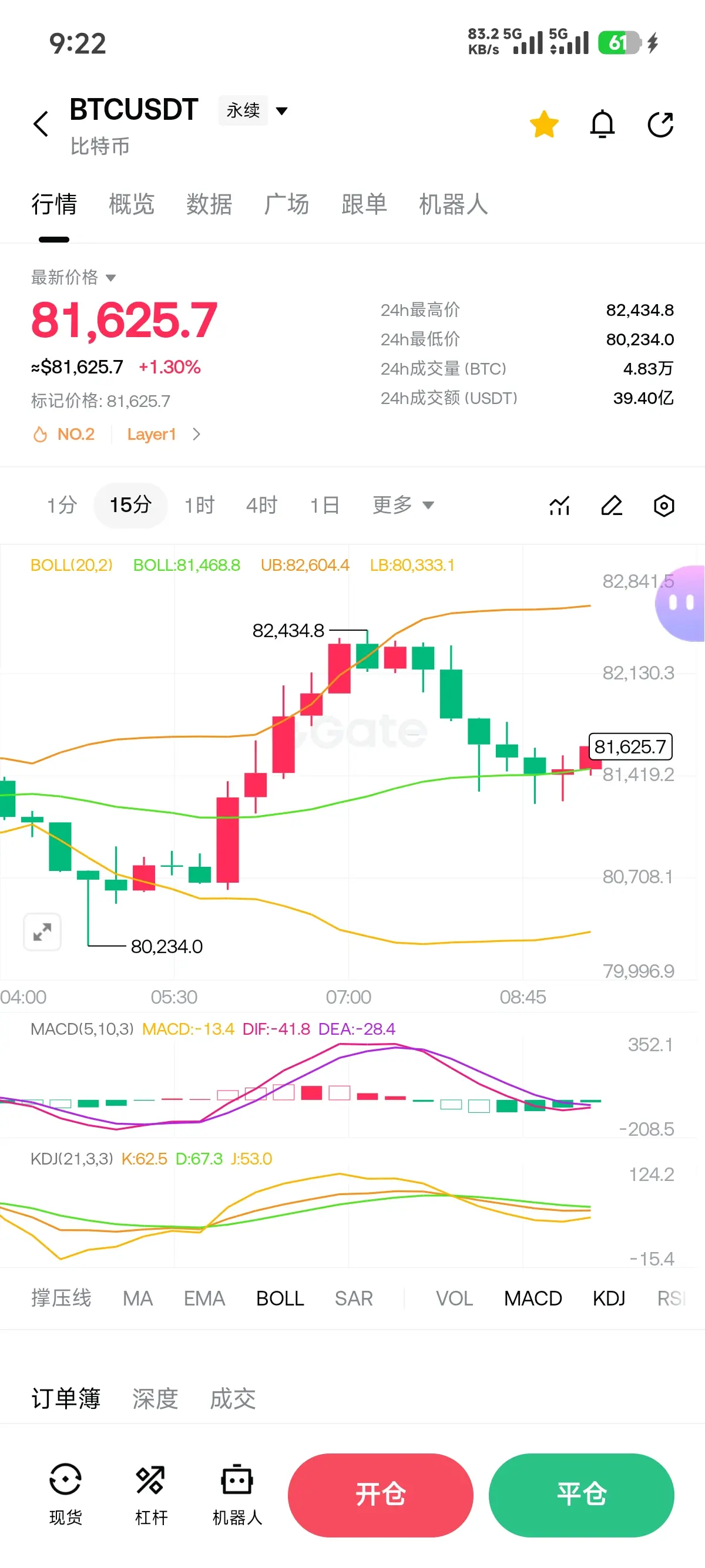Viewport: 705px width, 1568px height.
Task: Switch to the 成交 tab
Action: point(233,1399)
